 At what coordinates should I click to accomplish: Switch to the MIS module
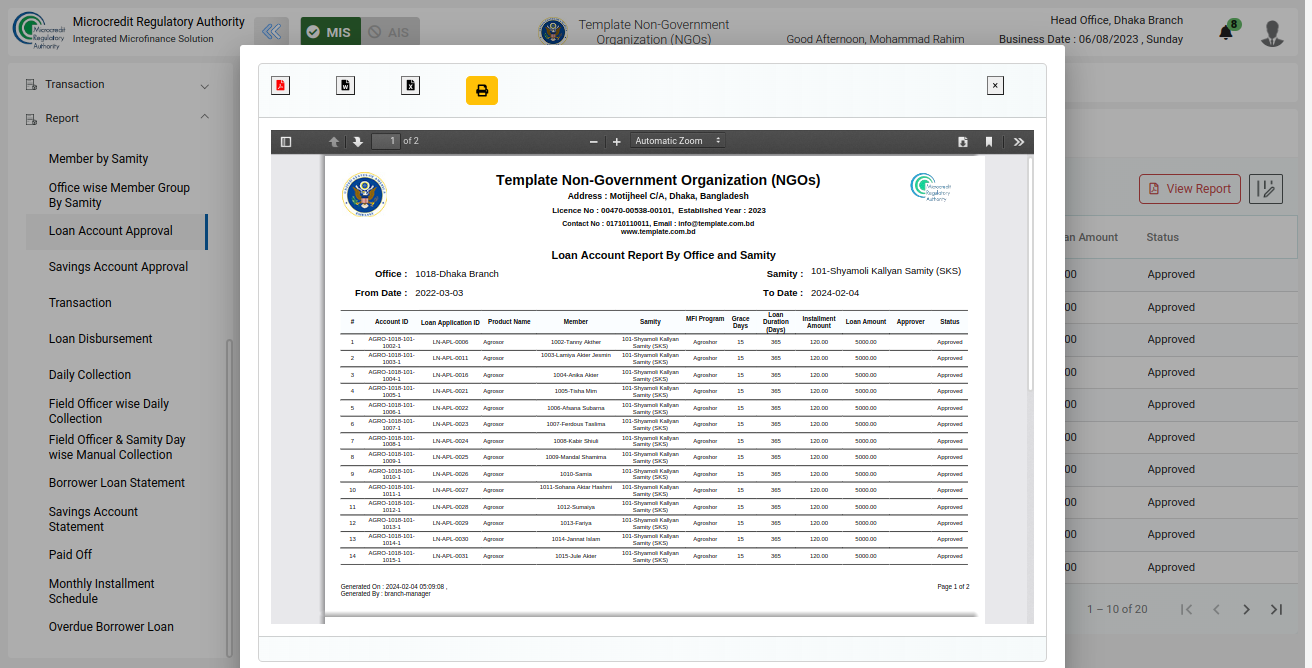[x=330, y=32]
